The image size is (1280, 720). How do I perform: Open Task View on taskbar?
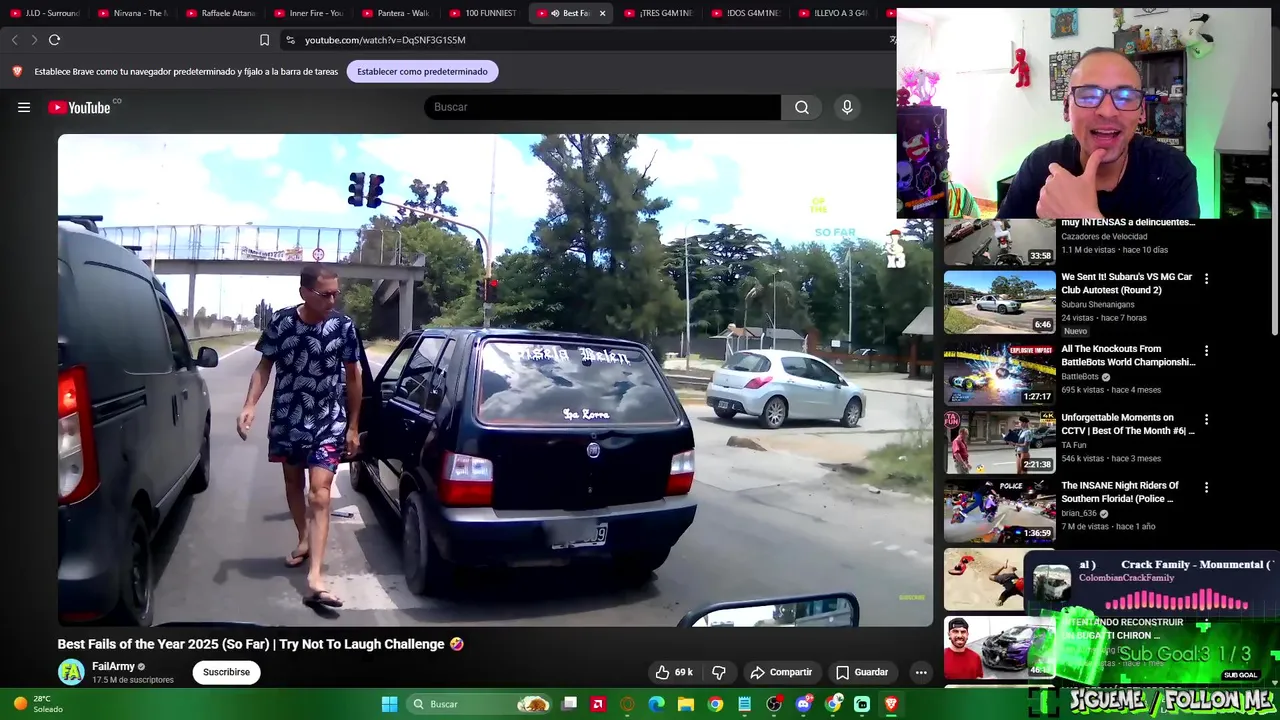tap(569, 704)
